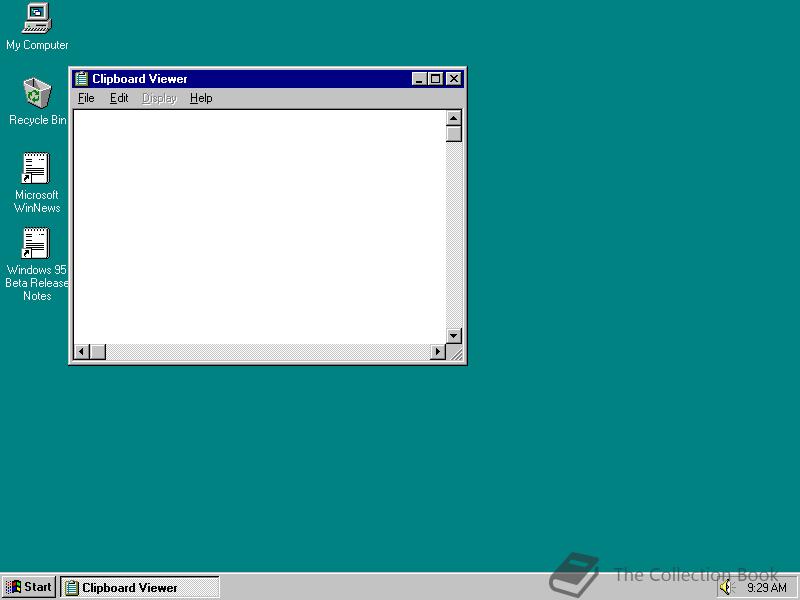800x600 pixels.
Task: Click the Start button
Action: pos(29,587)
